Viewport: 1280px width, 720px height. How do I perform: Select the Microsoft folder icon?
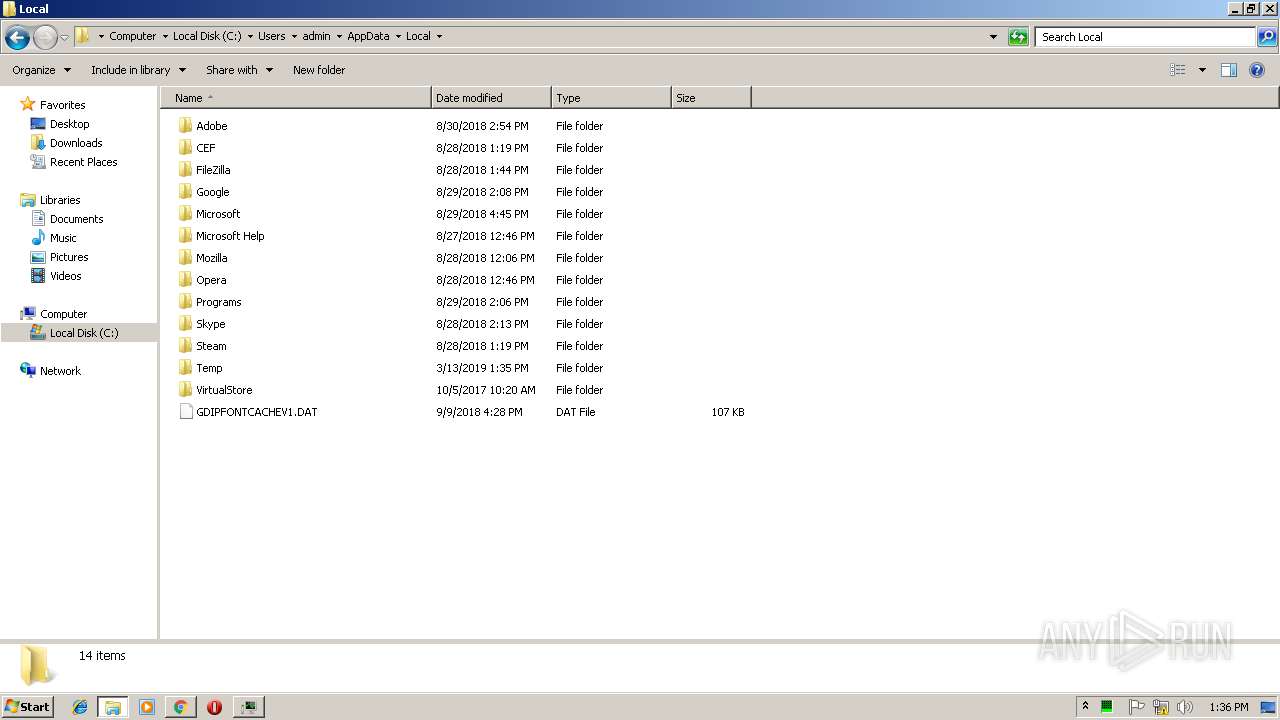(x=185, y=214)
